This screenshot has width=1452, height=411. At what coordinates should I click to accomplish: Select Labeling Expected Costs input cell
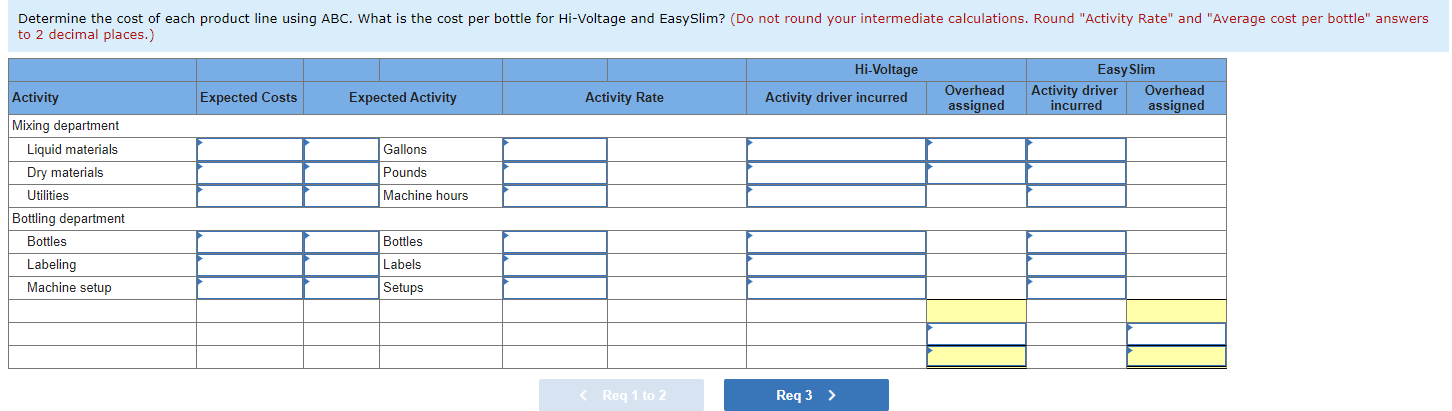[250, 264]
